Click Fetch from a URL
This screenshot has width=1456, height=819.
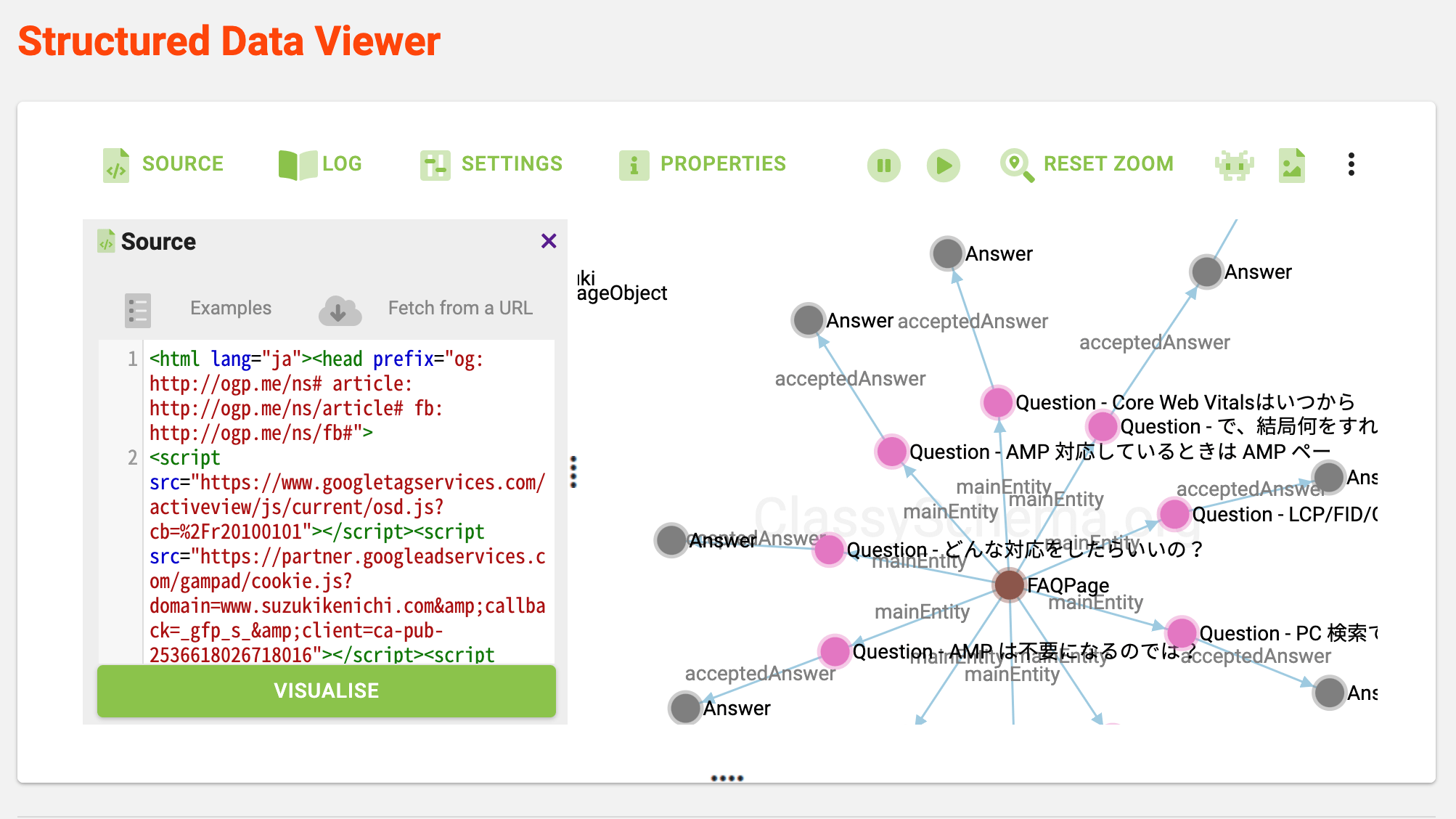tap(460, 308)
